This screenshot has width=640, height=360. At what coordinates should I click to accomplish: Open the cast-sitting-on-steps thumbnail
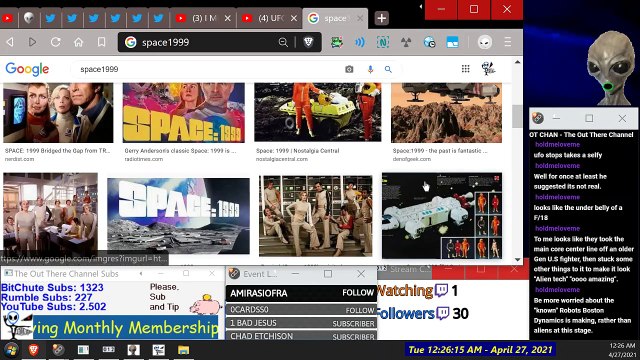click(x=316, y=216)
